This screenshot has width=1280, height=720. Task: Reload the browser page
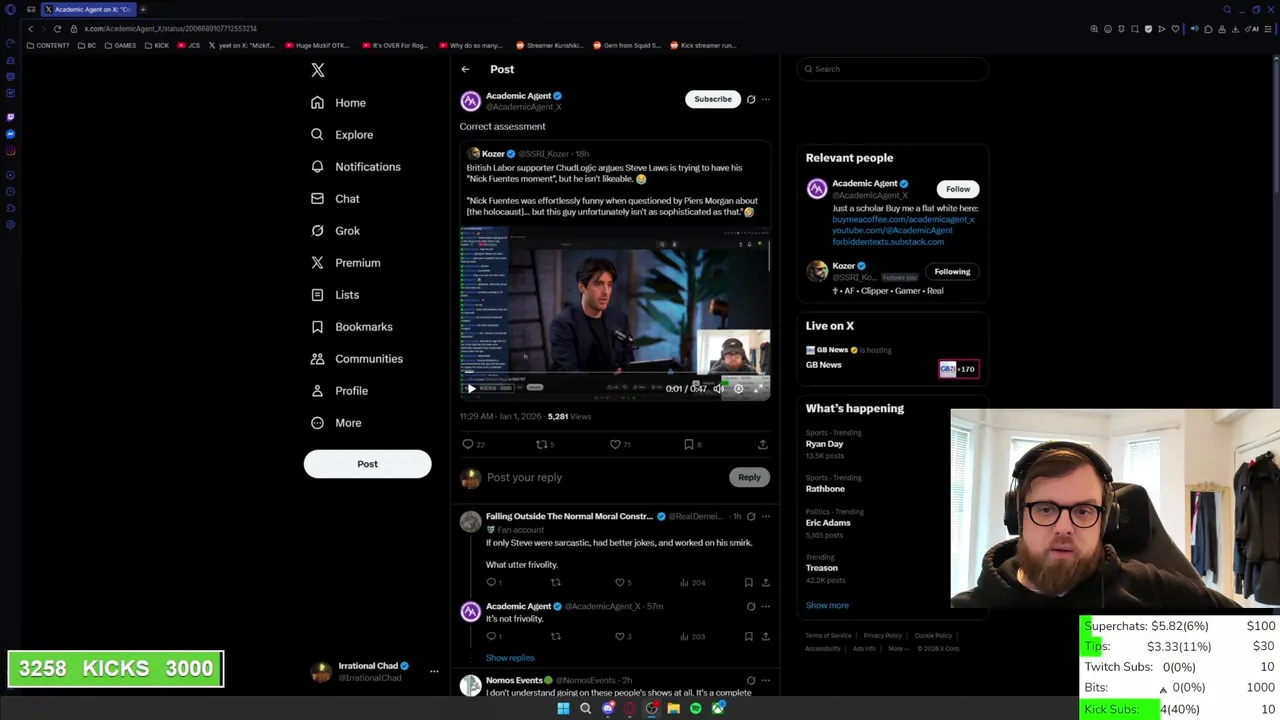click(x=57, y=29)
